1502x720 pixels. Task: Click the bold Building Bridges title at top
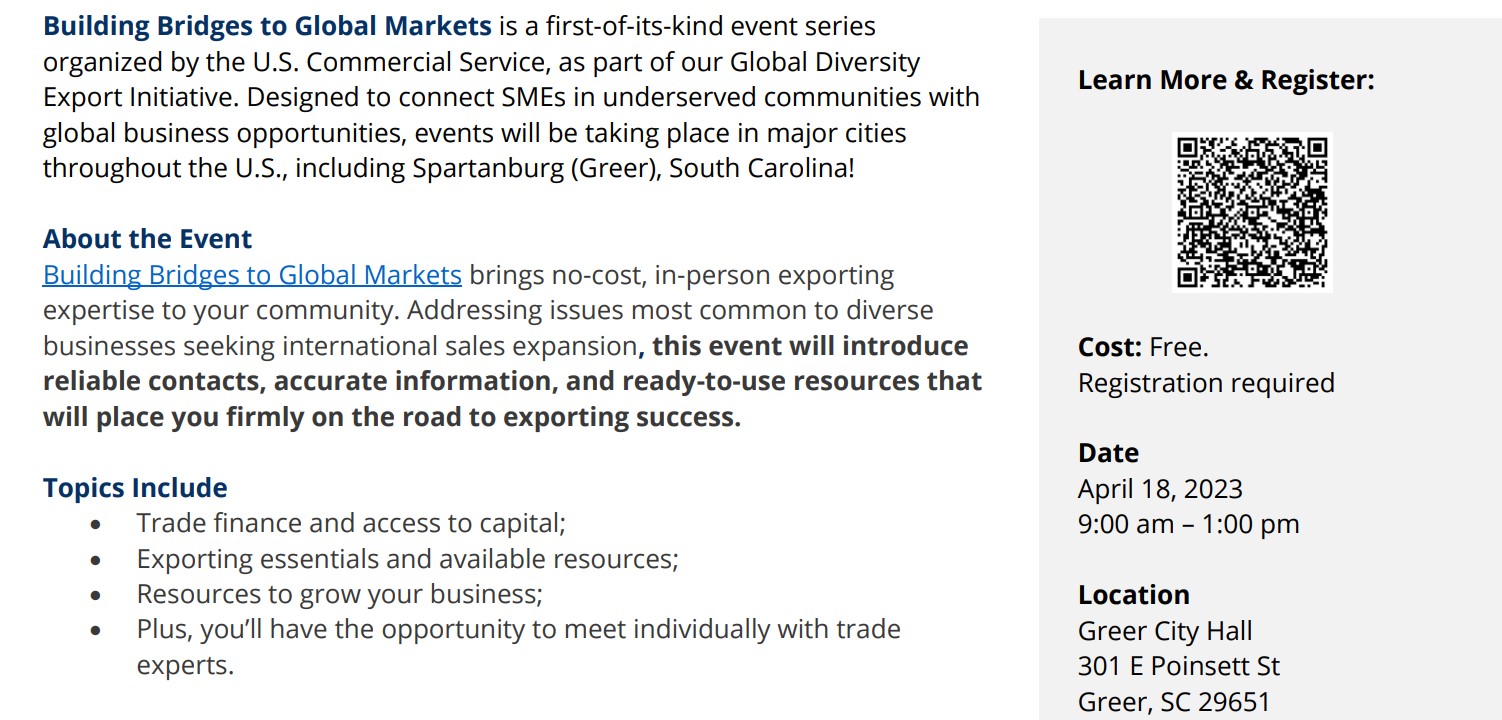(x=267, y=26)
